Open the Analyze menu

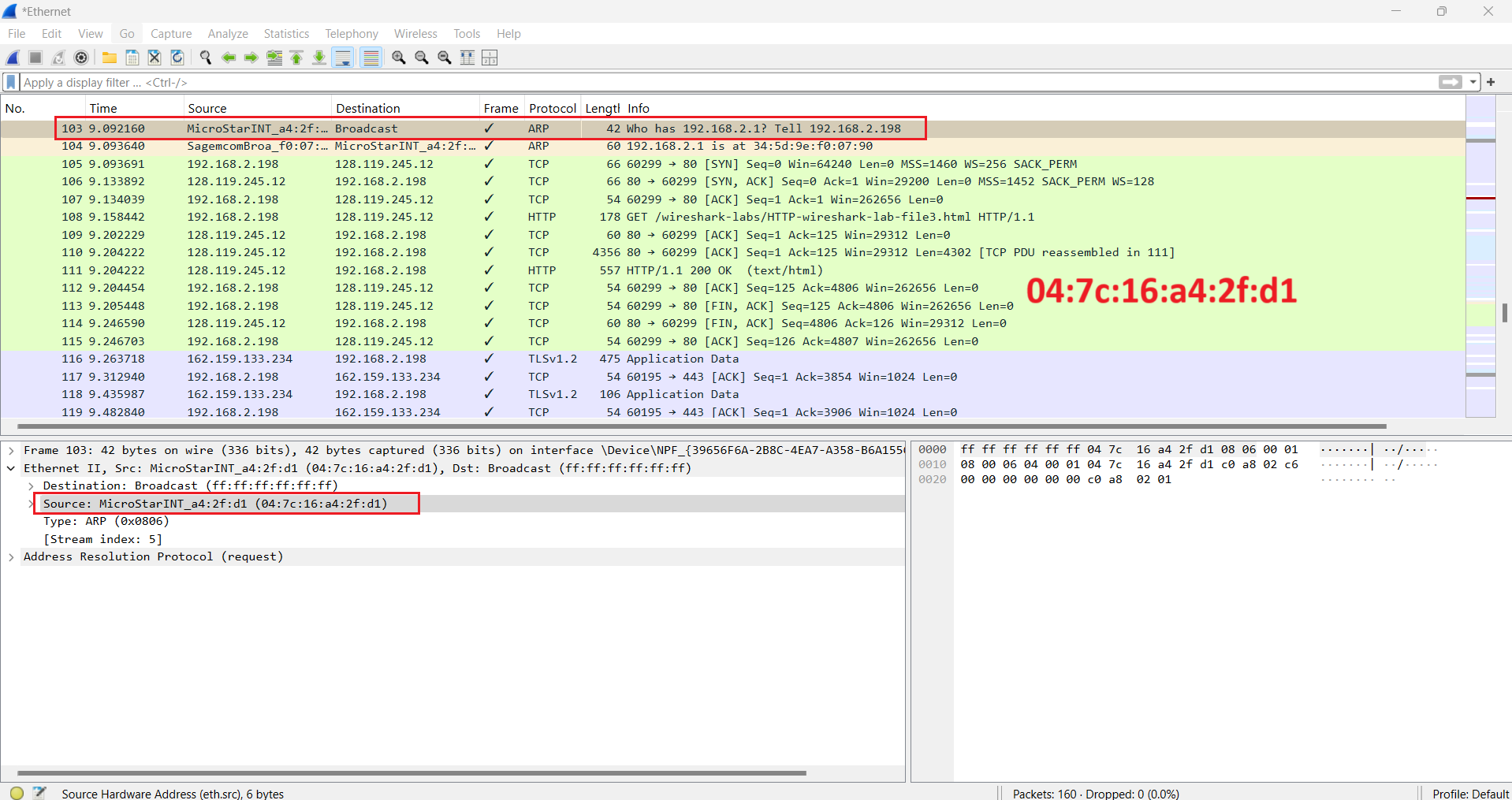228,34
